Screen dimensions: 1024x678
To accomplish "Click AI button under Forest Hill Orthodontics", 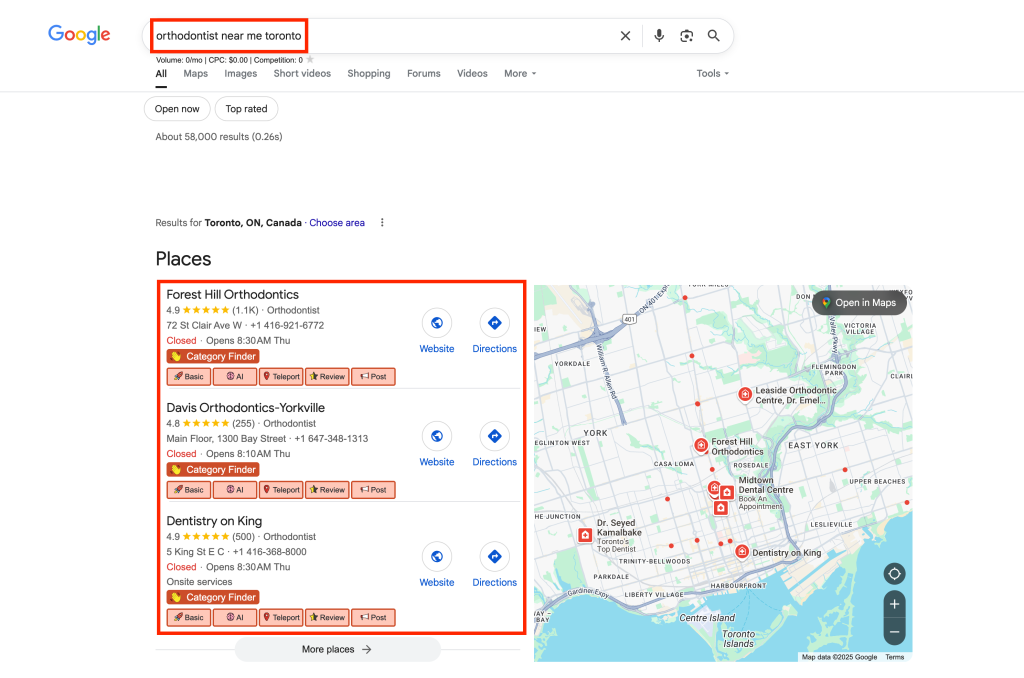I will (x=235, y=376).
